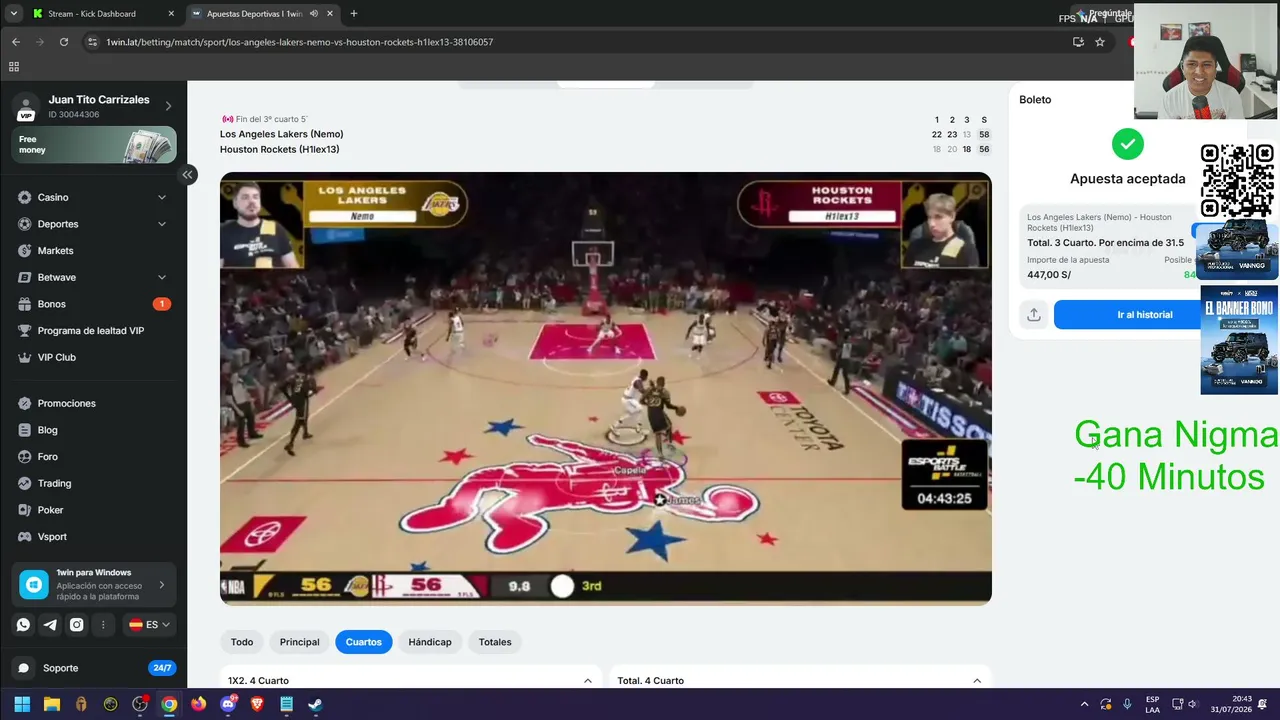Open the Foro sidebar link
This screenshot has height=720, width=1280.
[48, 457]
